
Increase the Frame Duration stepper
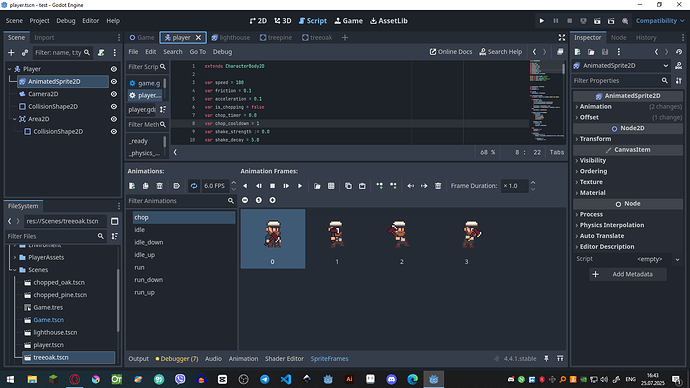coord(533,183)
